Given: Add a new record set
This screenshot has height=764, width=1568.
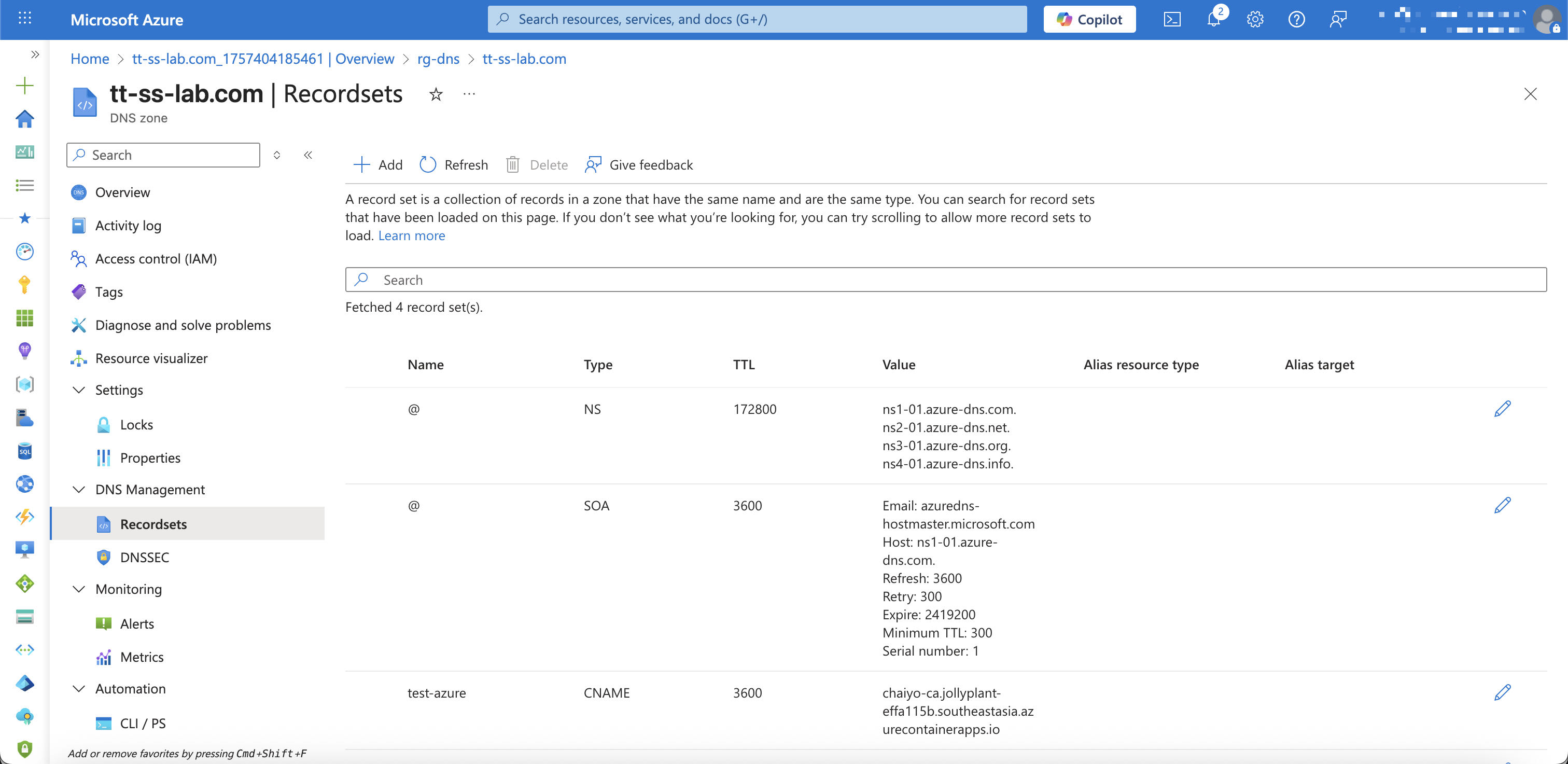Looking at the screenshot, I should coord(377,164).
